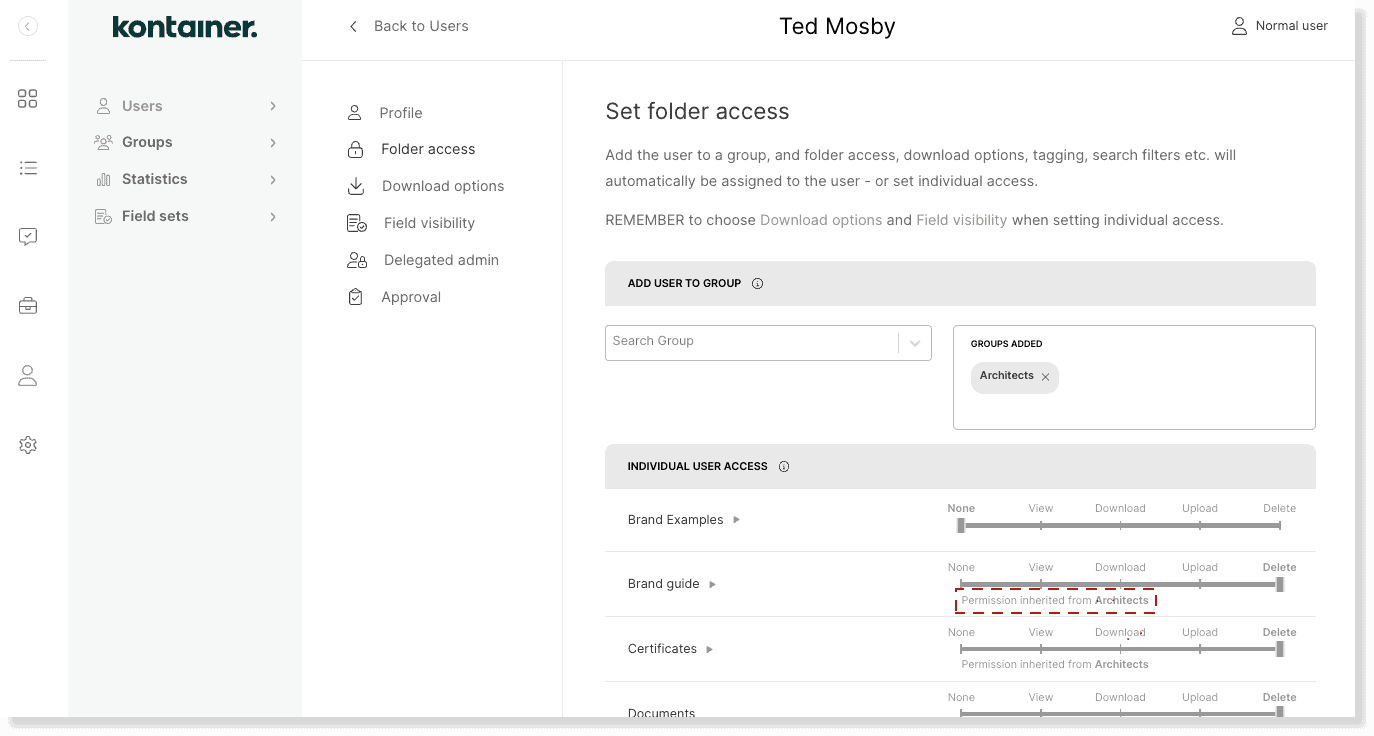Open the Profile settings icon
Viewport: 1374px width, 736px height.
(354, 112)
